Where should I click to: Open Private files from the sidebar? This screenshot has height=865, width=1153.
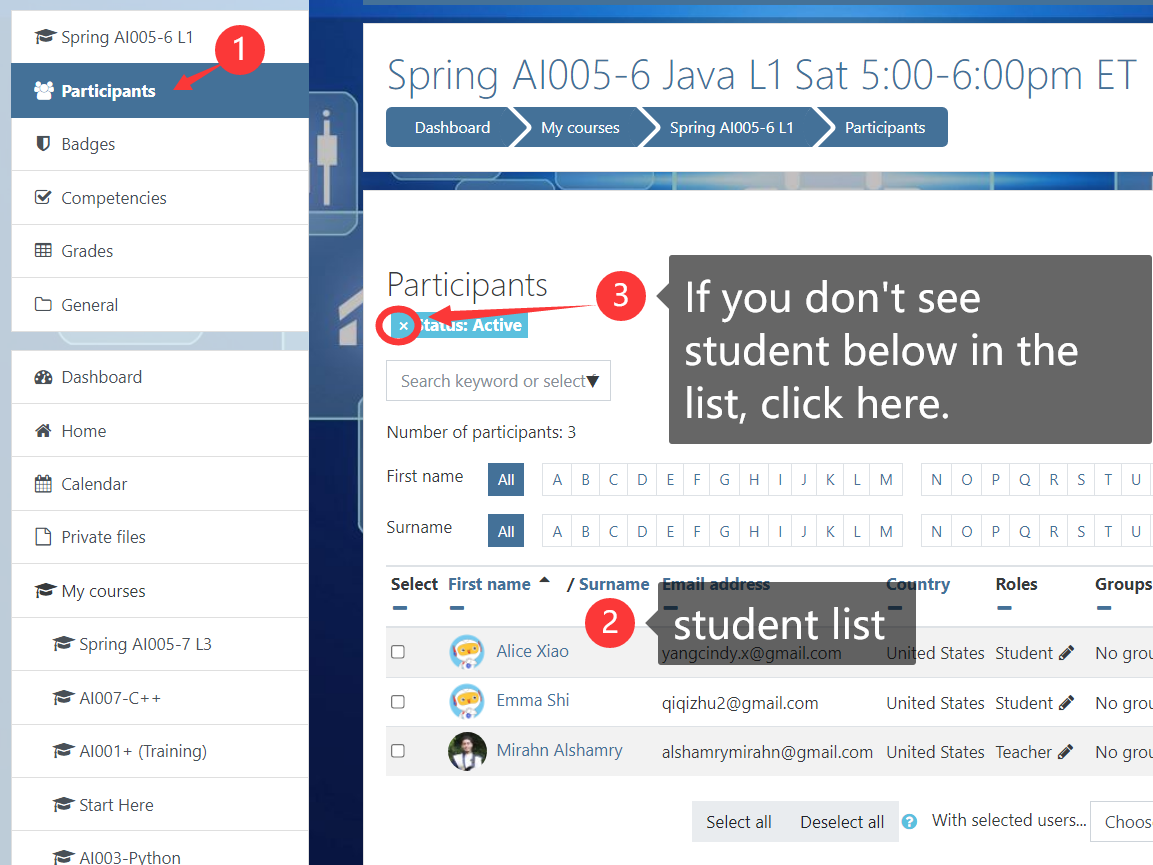(x=103, y=537)
